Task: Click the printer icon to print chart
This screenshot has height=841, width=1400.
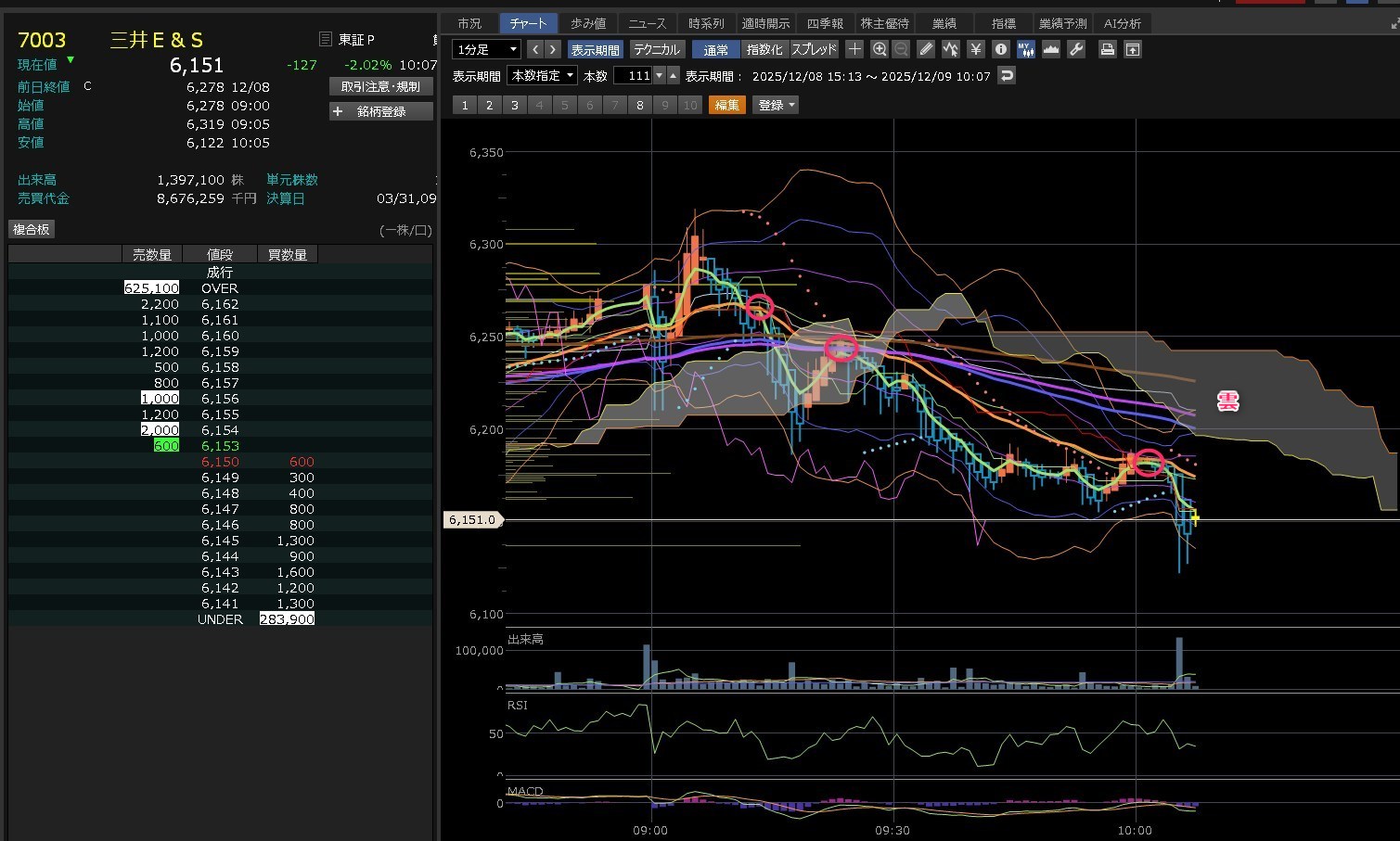Action: click(1107, 49)
